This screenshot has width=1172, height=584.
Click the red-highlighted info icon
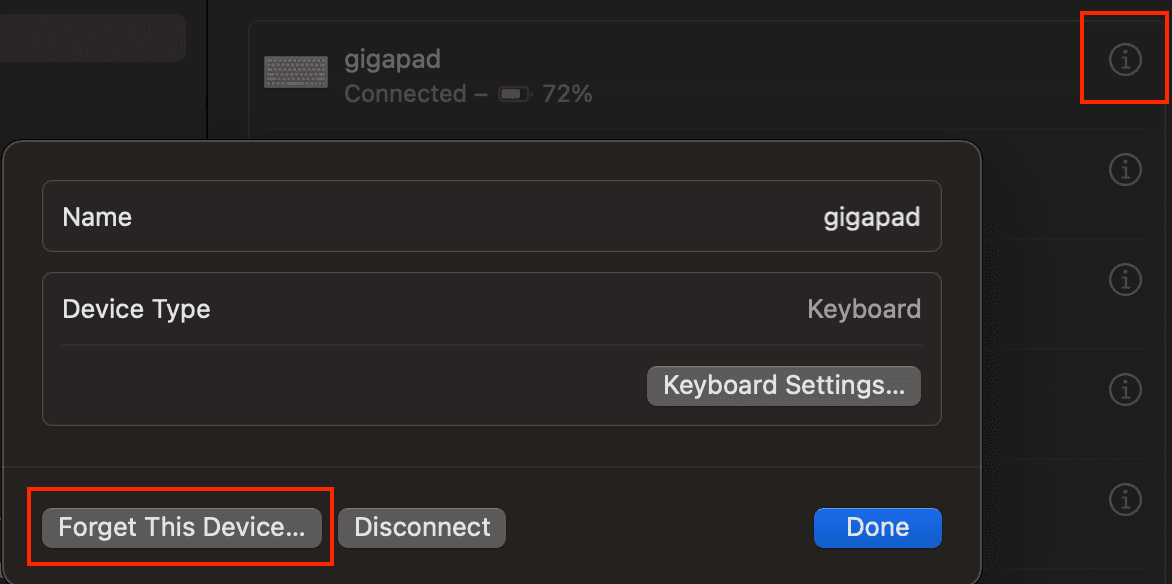coord(1124,60)
